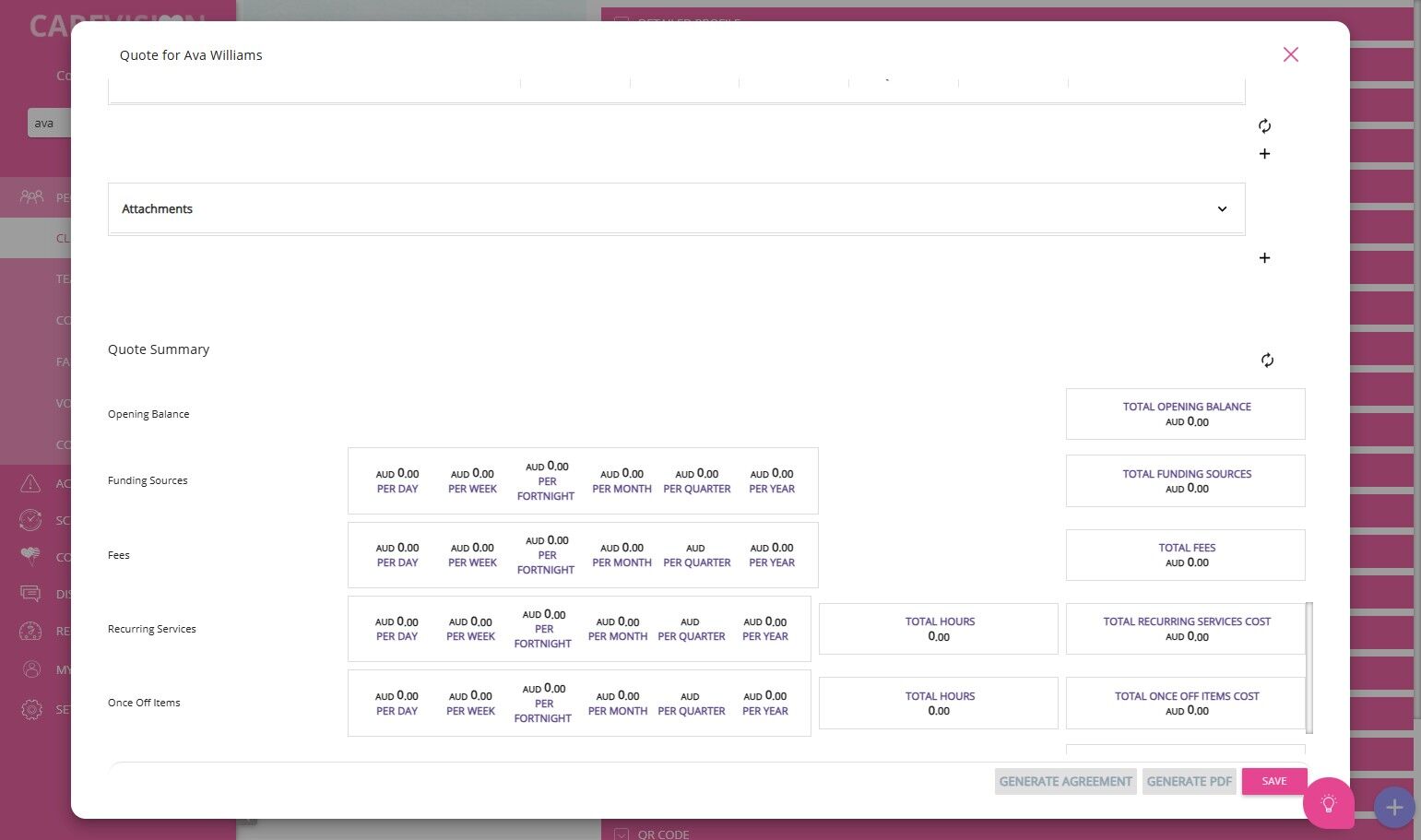Screen dimensions: 1421x840
Task: Click the refresh icon above Attachments
Action: (1264, 125)
